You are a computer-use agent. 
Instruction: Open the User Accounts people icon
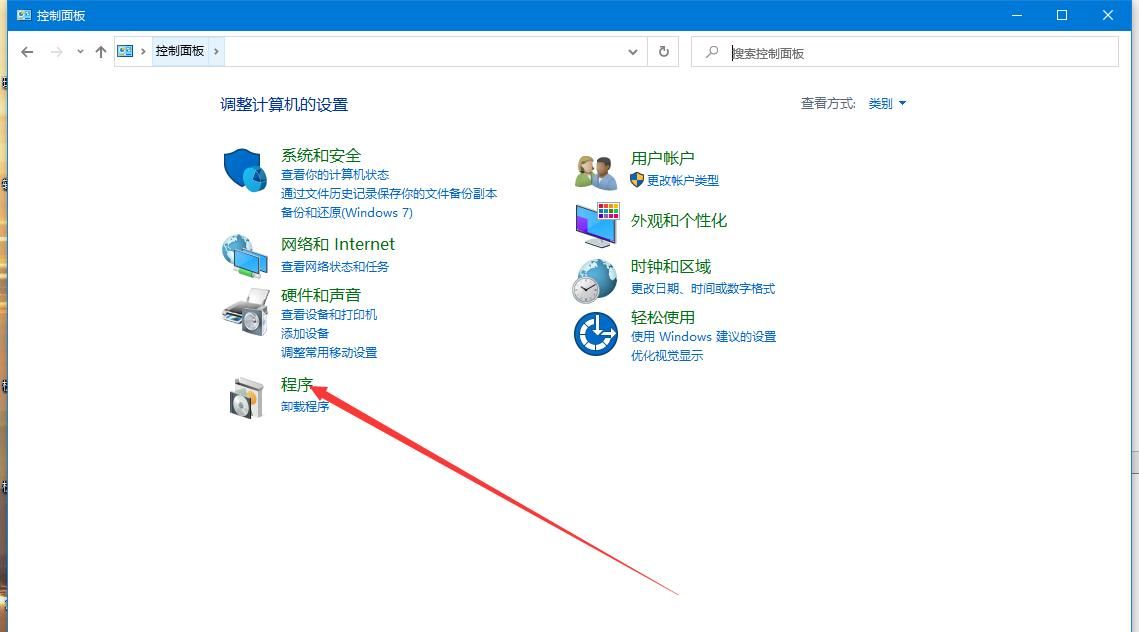[596, 173]
